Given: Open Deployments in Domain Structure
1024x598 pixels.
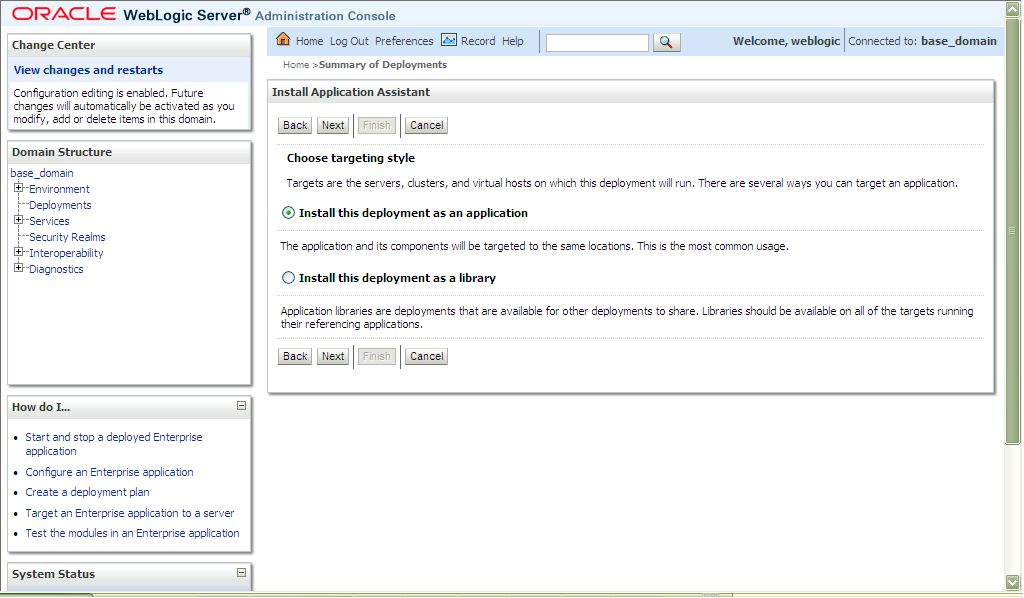Looking at the screenshot, I should pyautogui.click(x=60, y=205).
